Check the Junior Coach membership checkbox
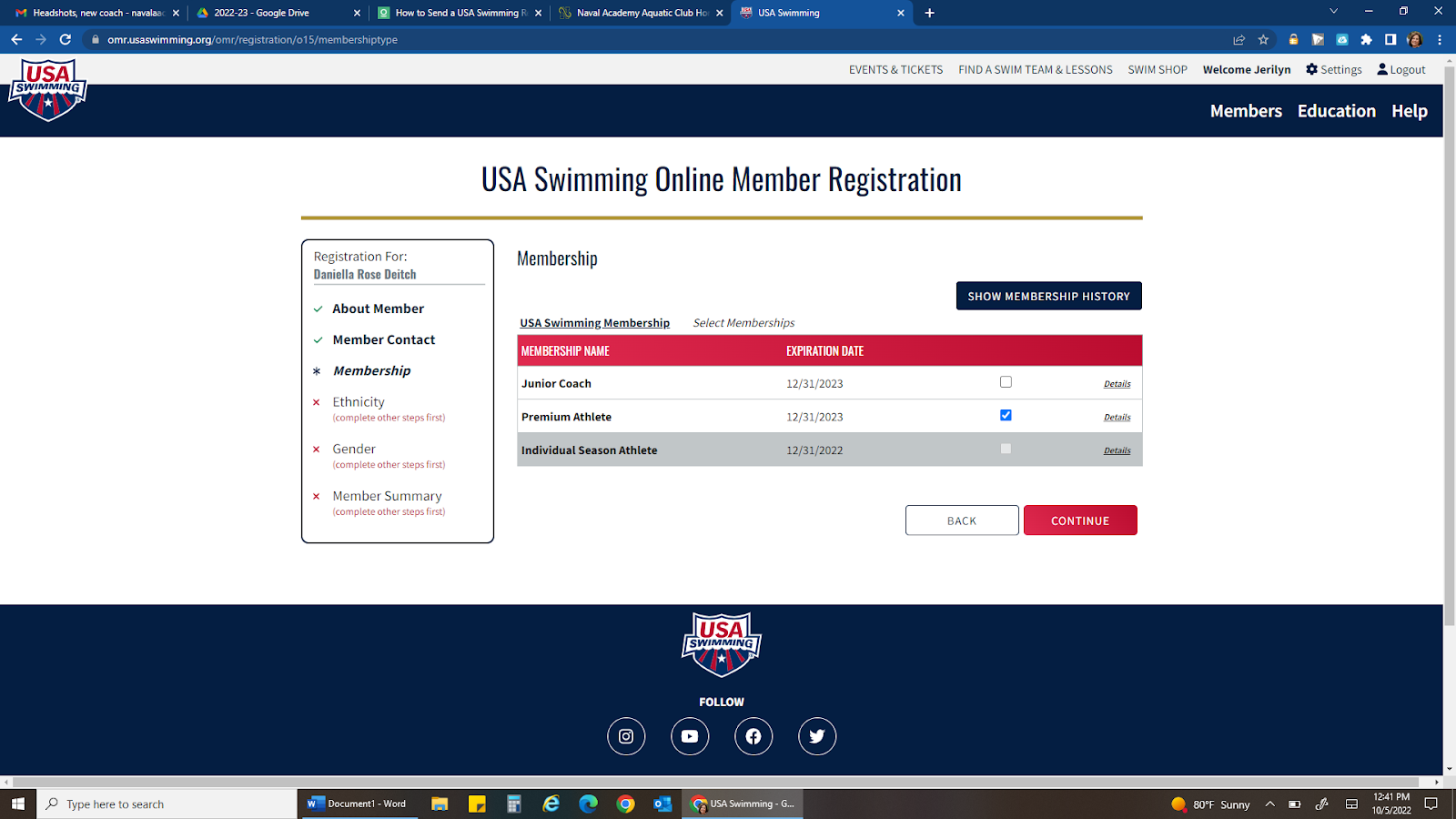This screenshot has height=819, width=1456. tap(1006, 382)
